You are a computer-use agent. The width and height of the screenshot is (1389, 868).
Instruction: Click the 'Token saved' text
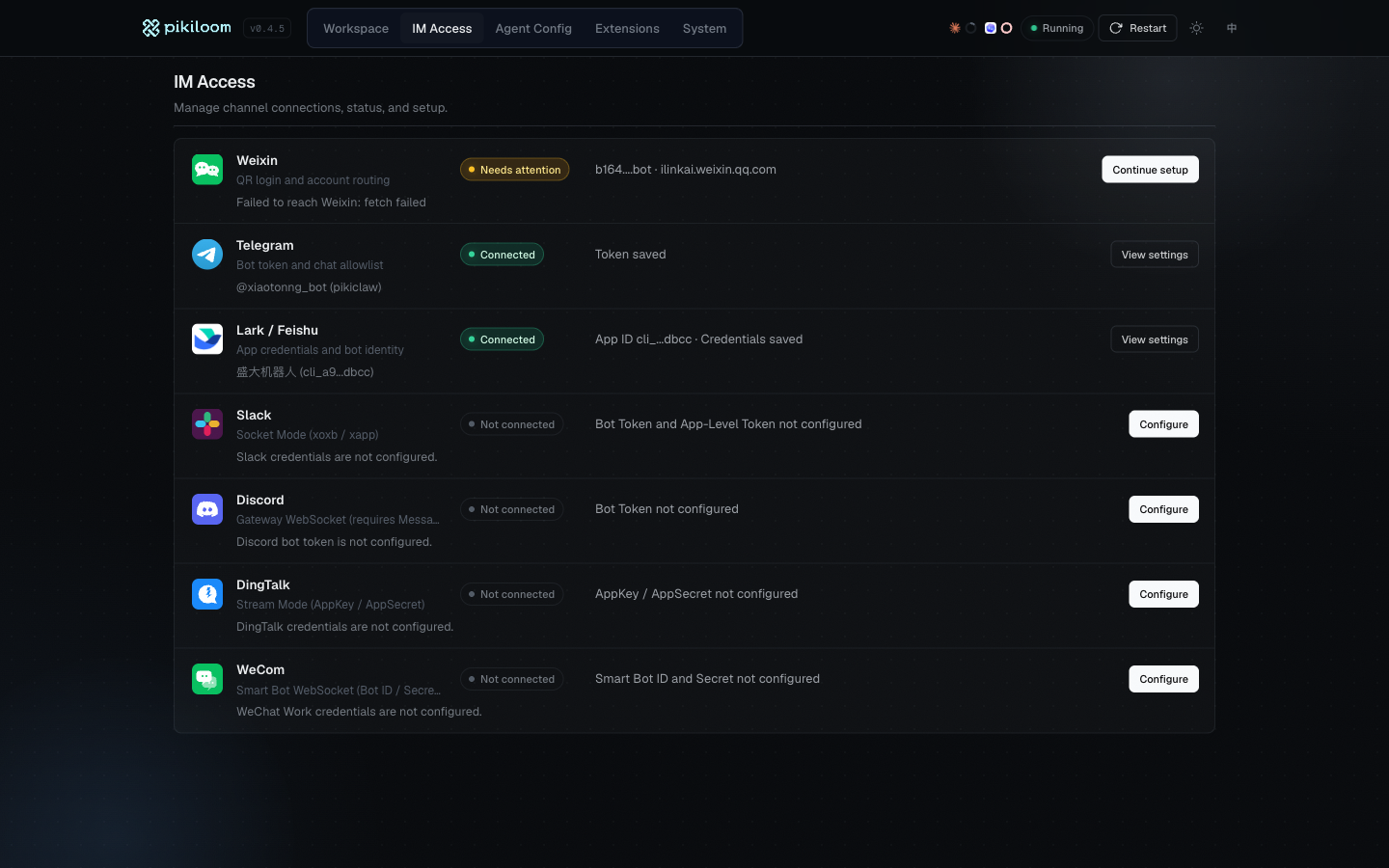(631, 255)
